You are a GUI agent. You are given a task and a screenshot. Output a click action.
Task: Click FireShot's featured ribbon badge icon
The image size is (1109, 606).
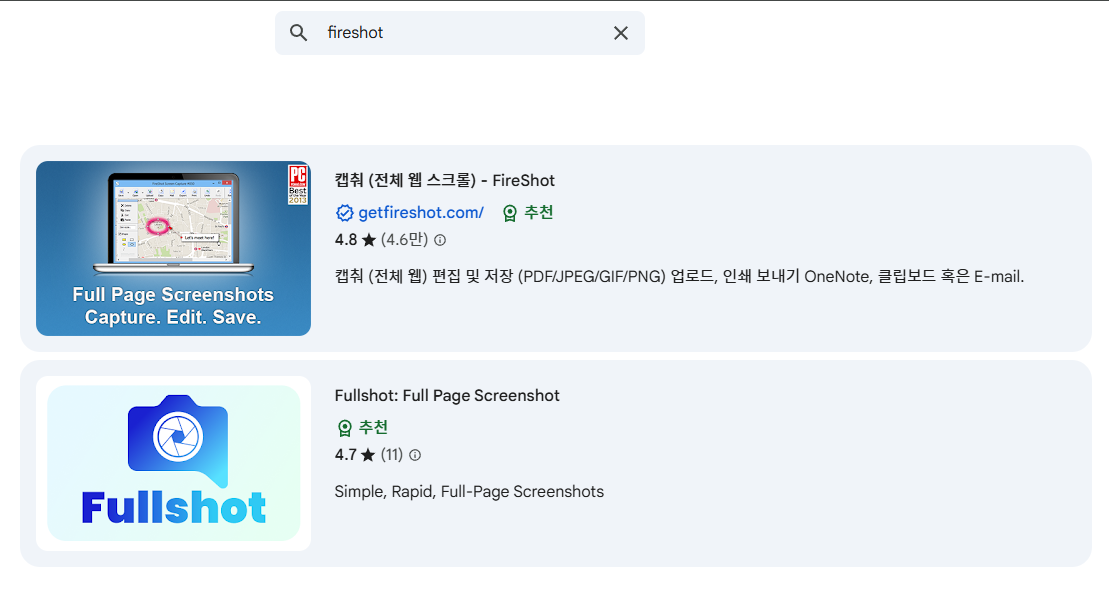(509, 213)
